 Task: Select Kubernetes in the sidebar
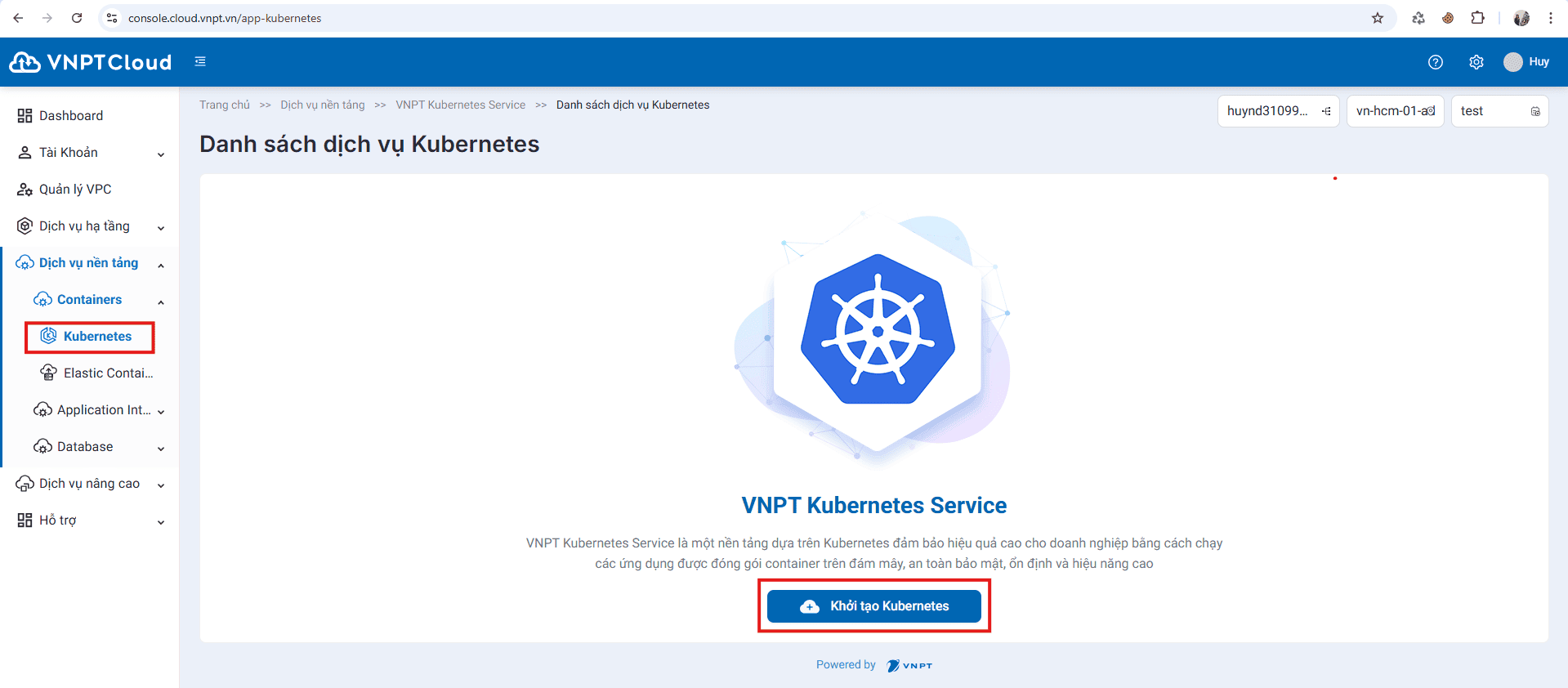[x=97, y=337]
